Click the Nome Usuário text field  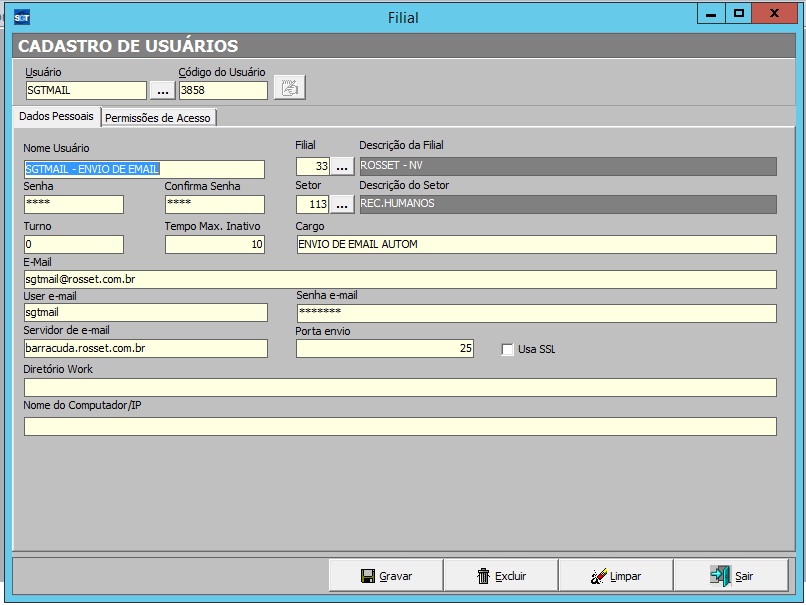(144, 169)
